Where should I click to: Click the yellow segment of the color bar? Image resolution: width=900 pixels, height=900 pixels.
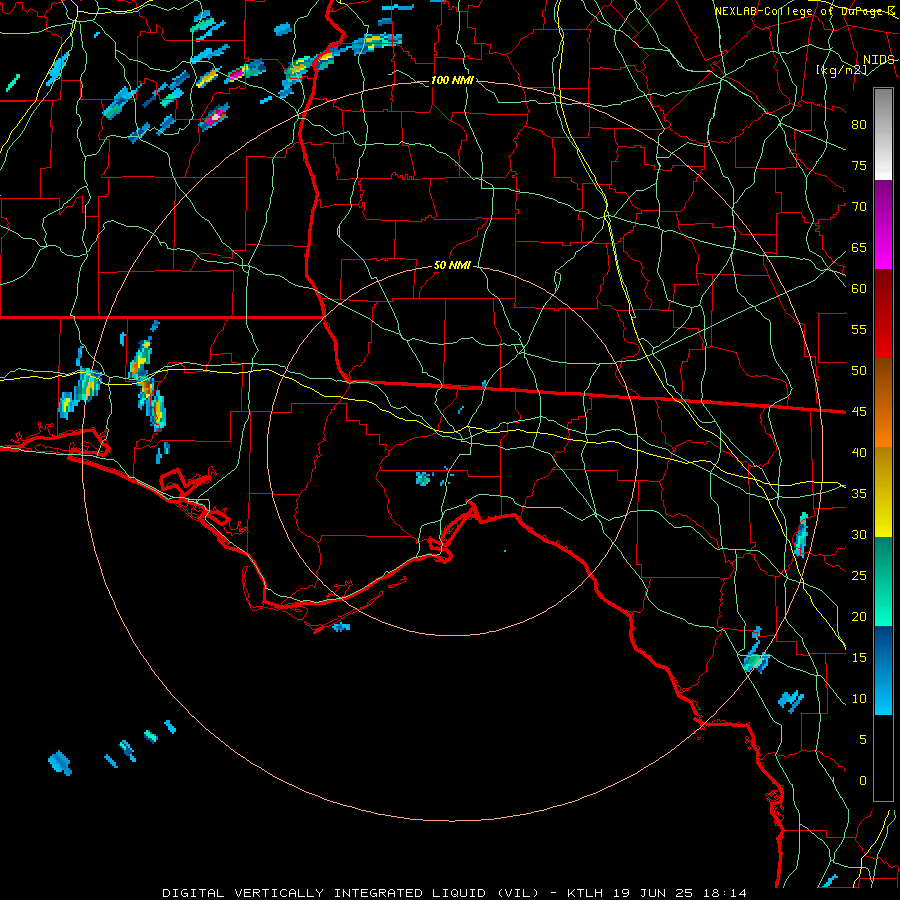[x=883, y=492]
